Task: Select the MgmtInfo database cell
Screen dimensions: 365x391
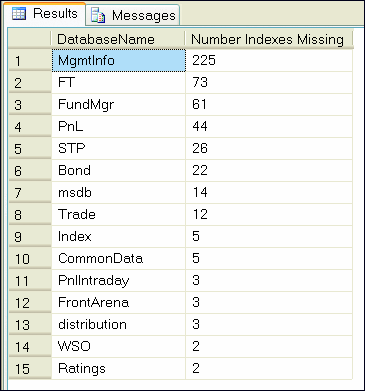Action: coord(119,60)
